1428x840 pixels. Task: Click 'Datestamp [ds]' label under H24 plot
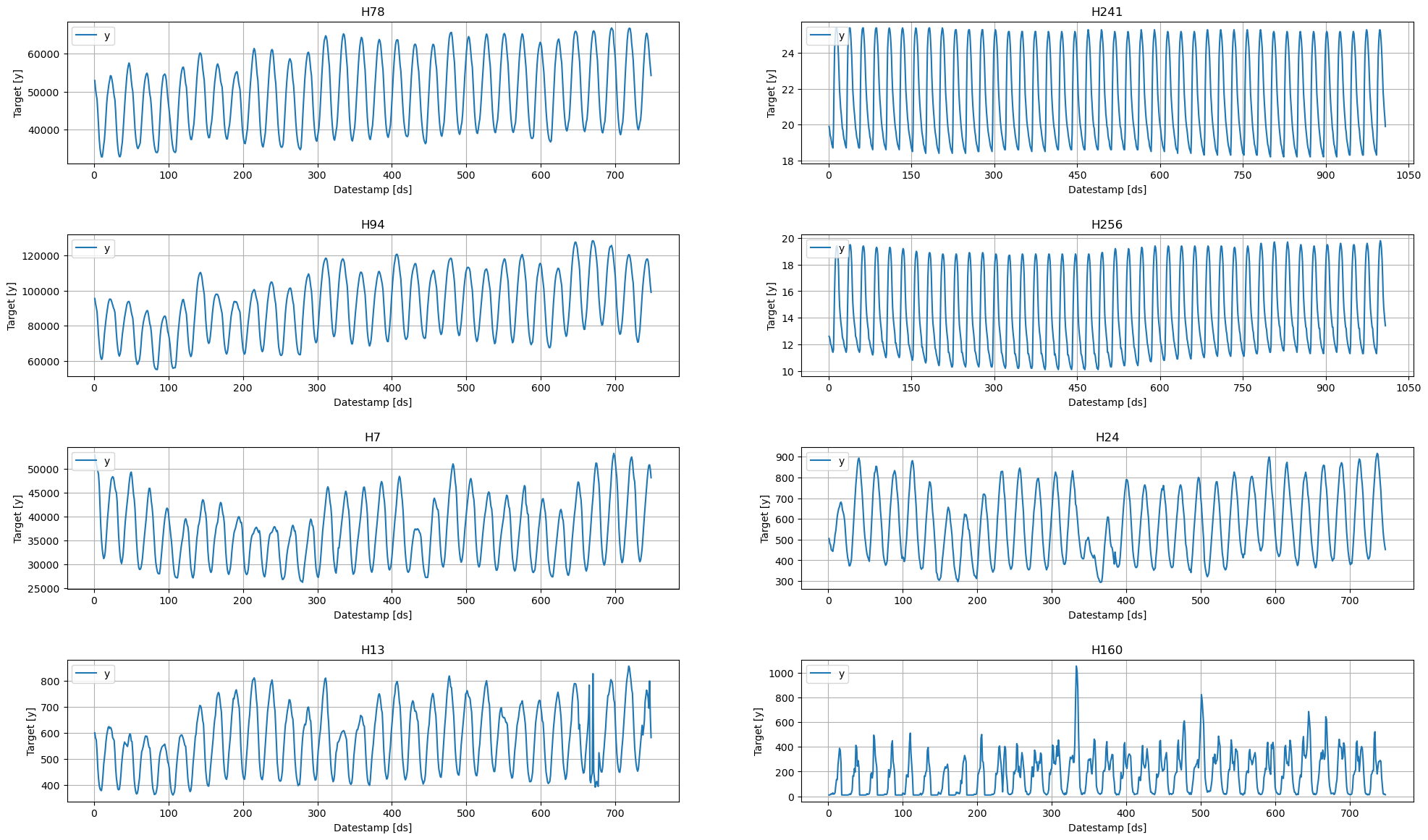[1107, 615]
